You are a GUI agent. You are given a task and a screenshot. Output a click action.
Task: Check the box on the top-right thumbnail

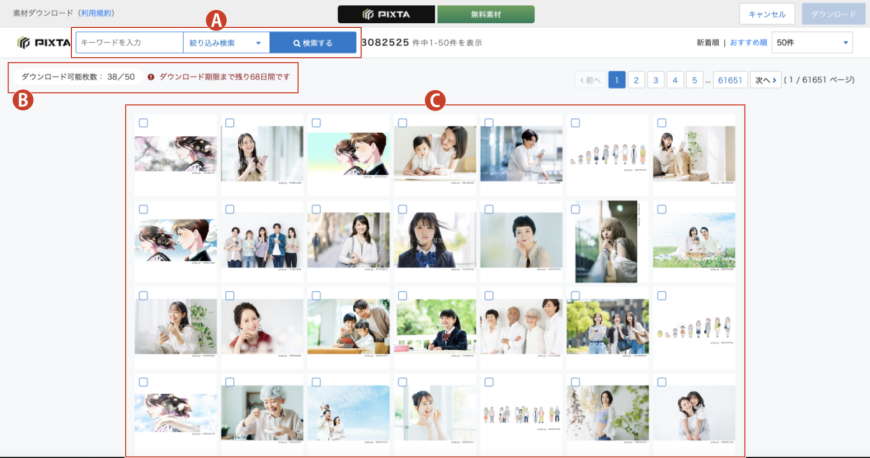(x=661, y=123)
